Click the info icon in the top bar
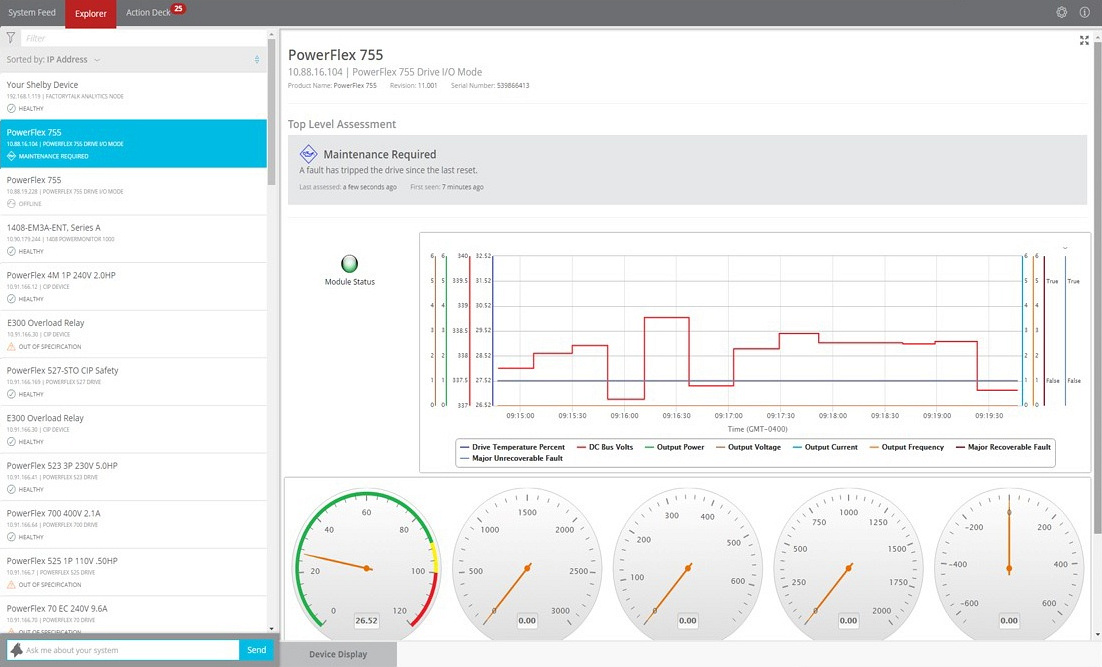1102x667 pixels. [1084, 12]
